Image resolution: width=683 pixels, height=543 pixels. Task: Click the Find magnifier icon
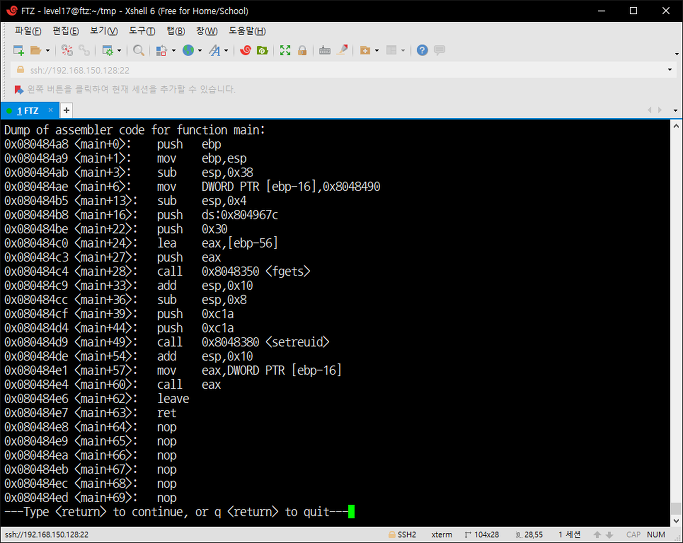[139, 51]
